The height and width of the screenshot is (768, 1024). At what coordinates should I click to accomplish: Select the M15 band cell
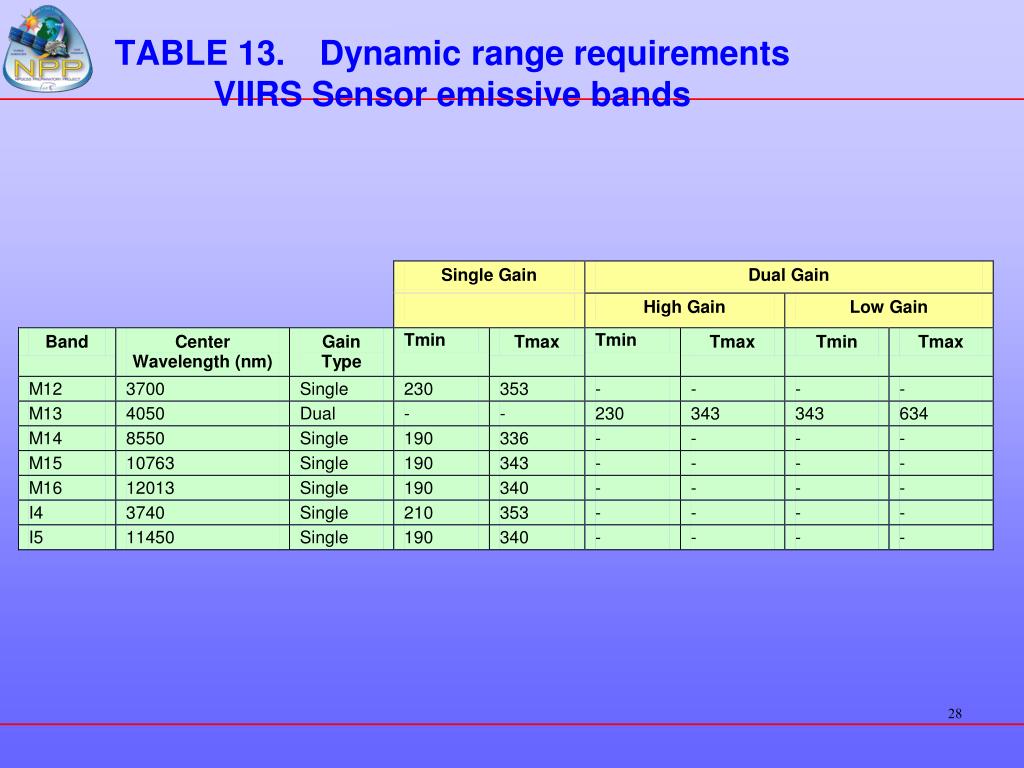tap(67, 464)
